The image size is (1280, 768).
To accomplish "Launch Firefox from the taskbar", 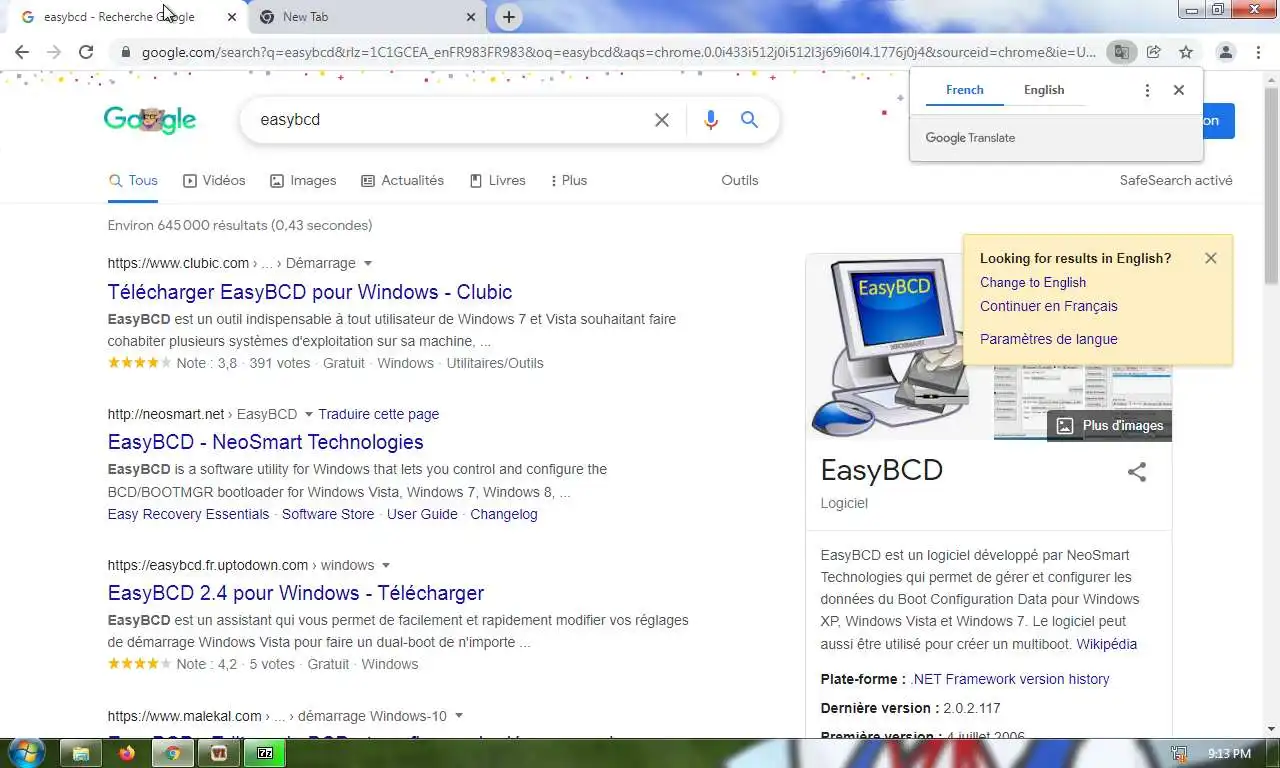I will pos(127,753).
